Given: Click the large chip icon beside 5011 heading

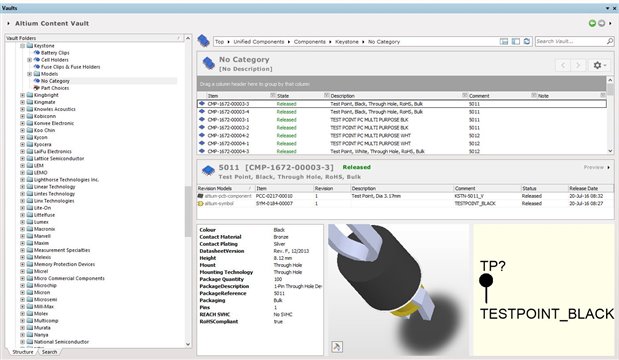Looking at the screenshot, I should pyautogui.click(x=208, y=170).
